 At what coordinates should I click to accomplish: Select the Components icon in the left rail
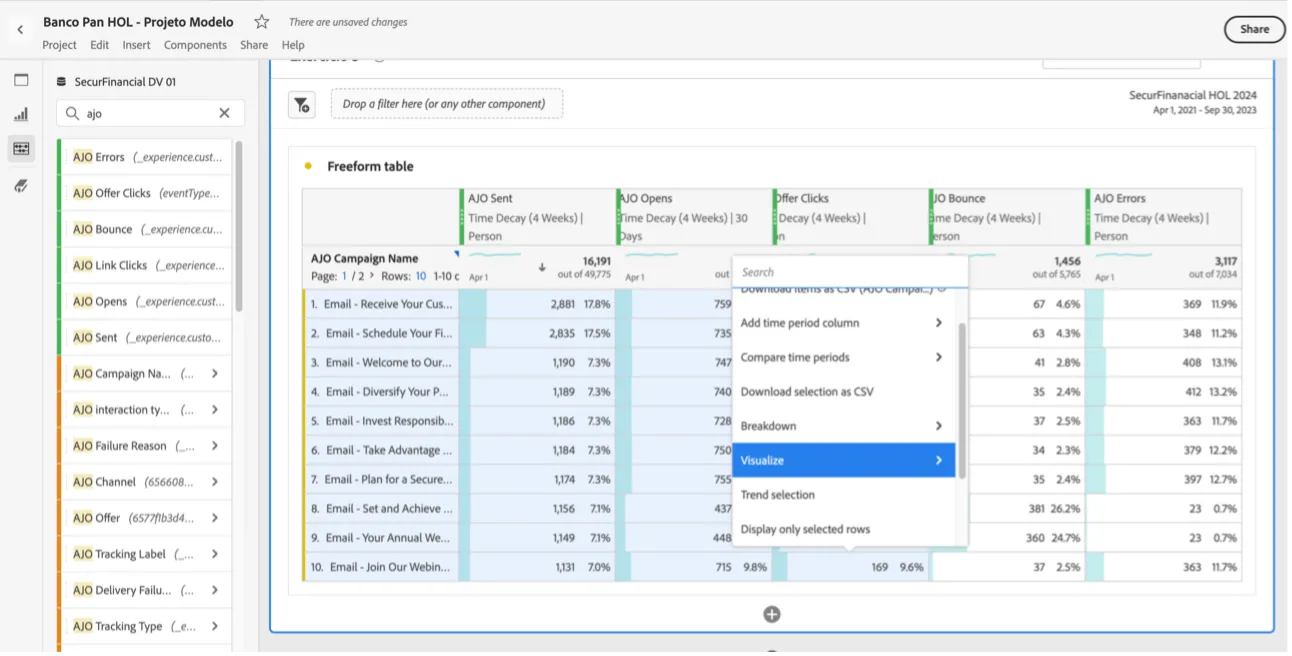(x=21, y=149)
